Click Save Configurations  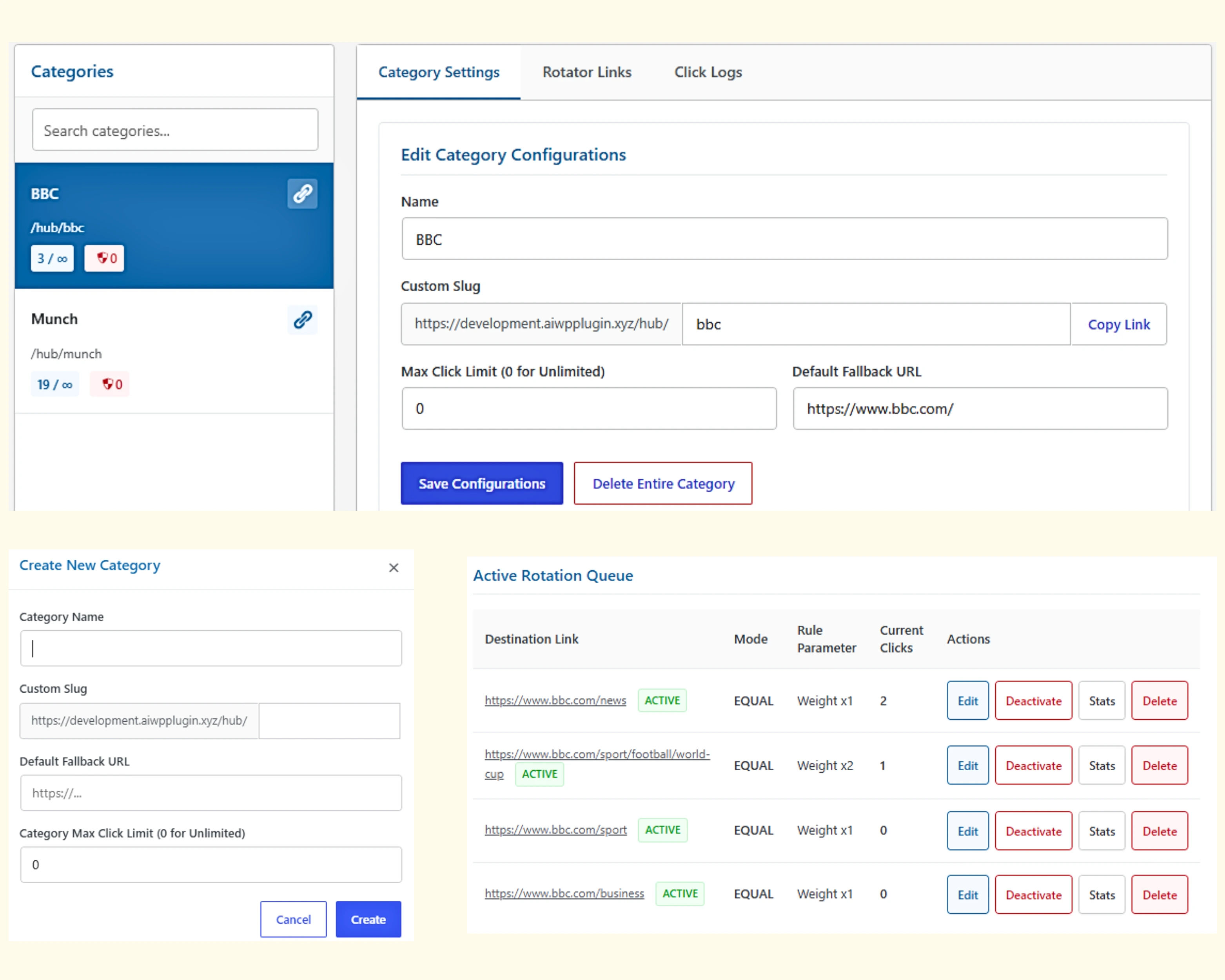pos(482,483)
